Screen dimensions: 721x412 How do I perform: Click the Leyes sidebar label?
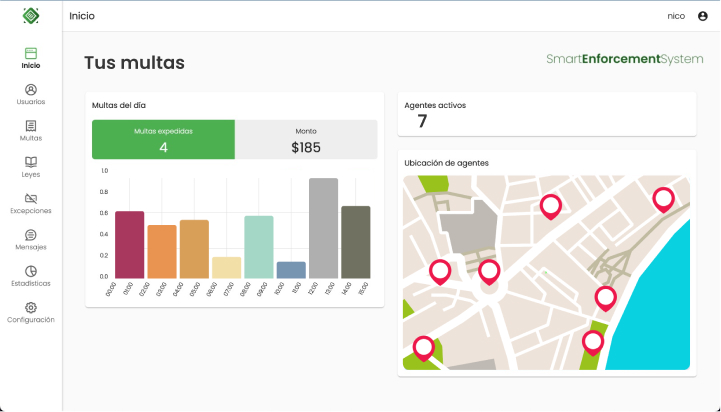click(x=31, y=174)
